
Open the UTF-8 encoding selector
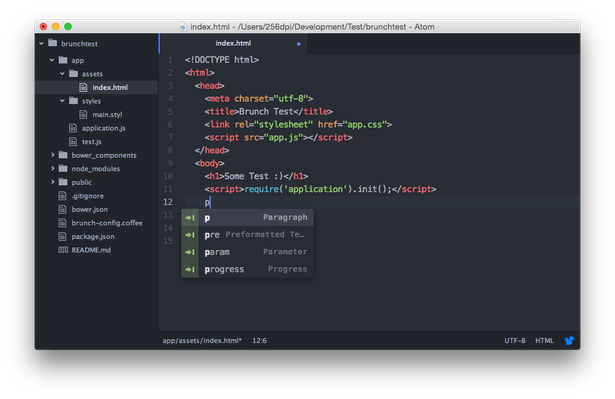pyautogui.click(x=514, y=341)
